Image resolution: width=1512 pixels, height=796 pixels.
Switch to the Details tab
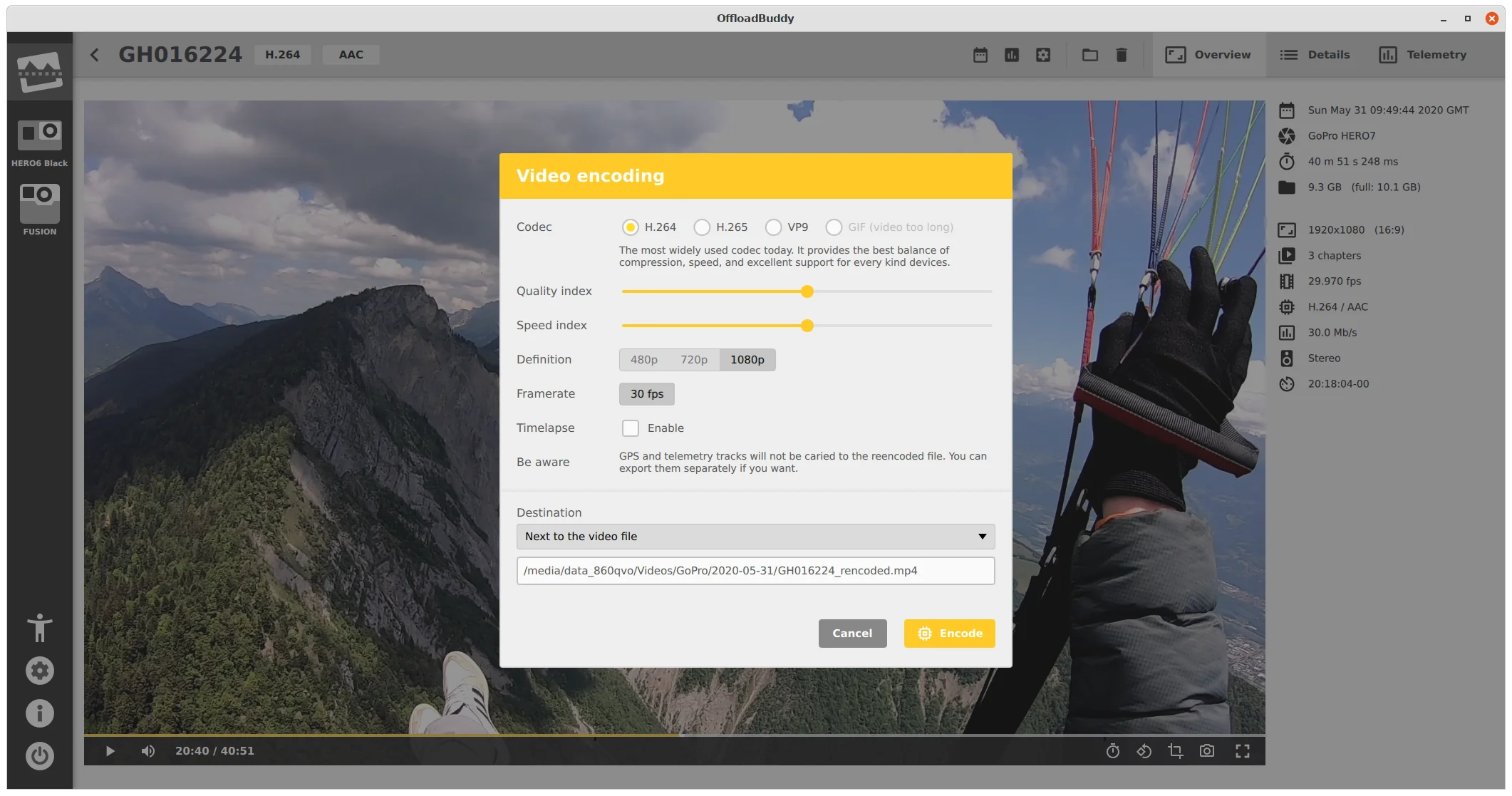(x=1315, y=55)
